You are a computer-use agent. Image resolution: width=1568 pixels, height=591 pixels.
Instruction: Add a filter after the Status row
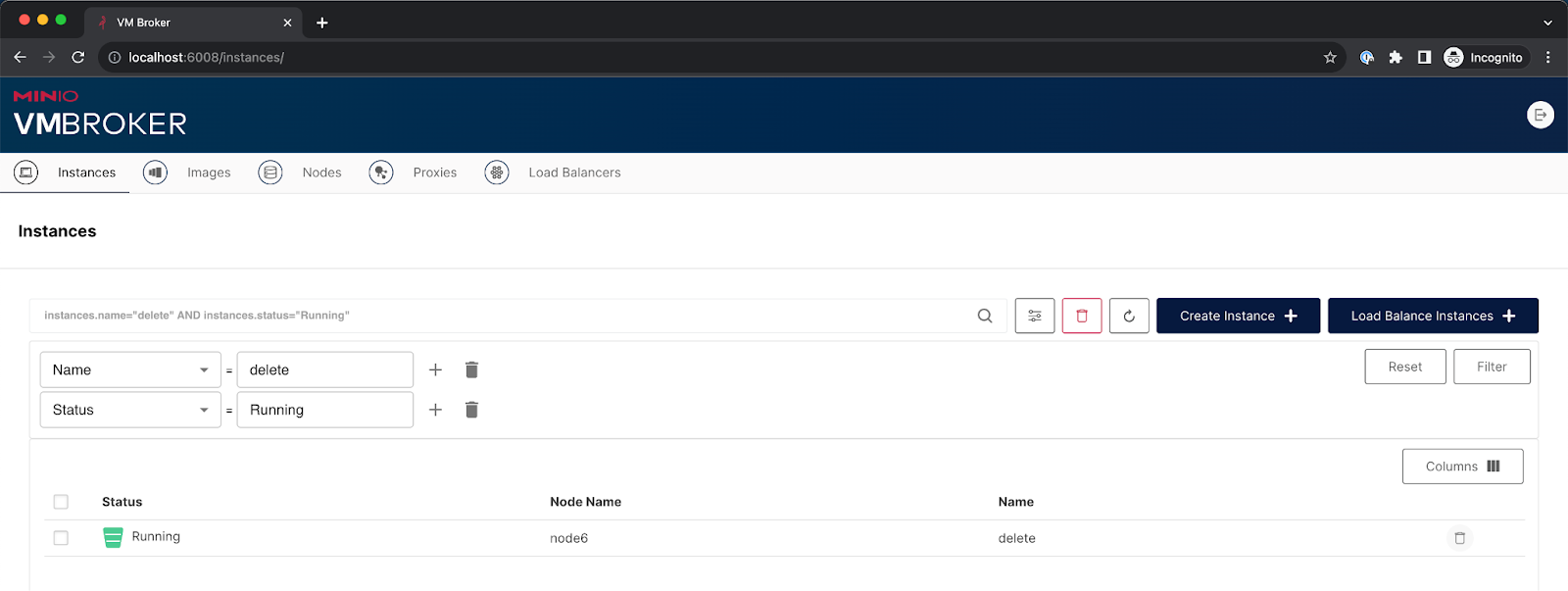(x=435, y=410)
